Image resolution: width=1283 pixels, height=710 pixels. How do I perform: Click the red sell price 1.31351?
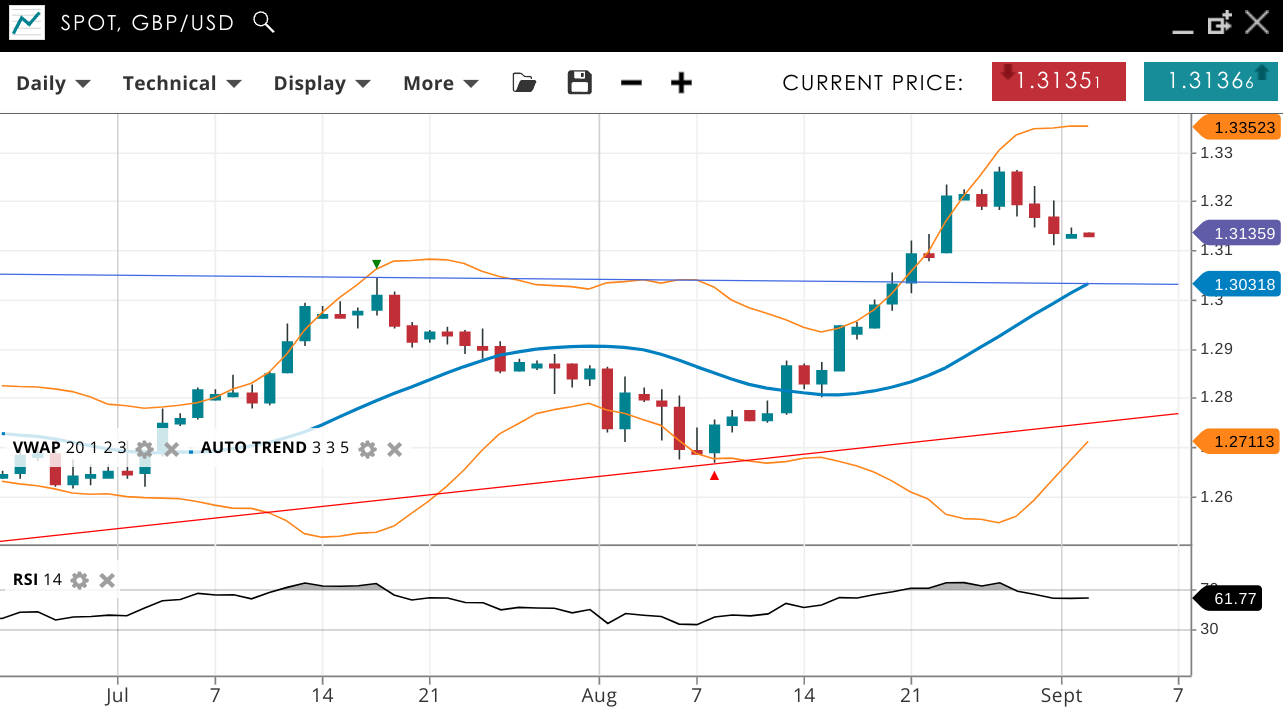[1058, 82]
